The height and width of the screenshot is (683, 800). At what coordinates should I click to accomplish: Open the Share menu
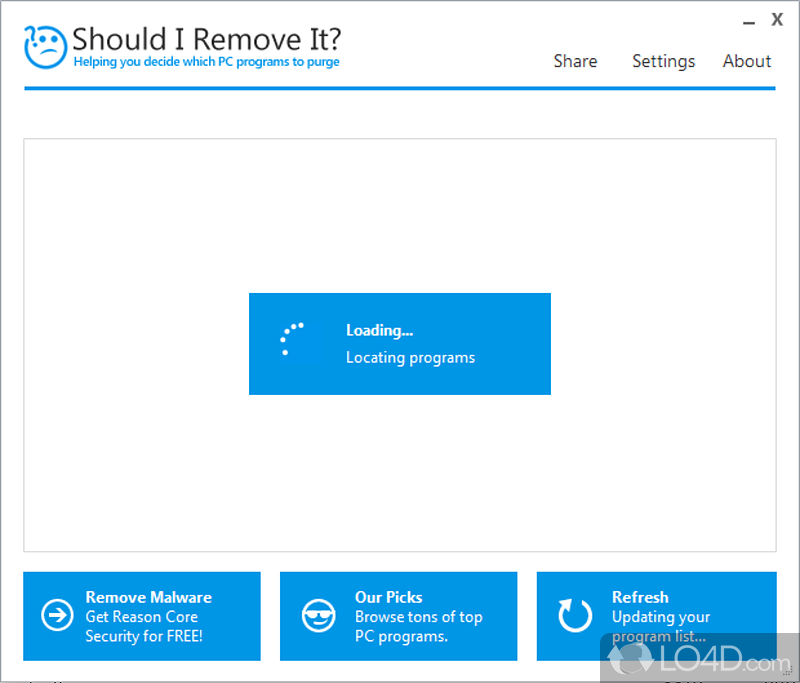tap(575, 61)
